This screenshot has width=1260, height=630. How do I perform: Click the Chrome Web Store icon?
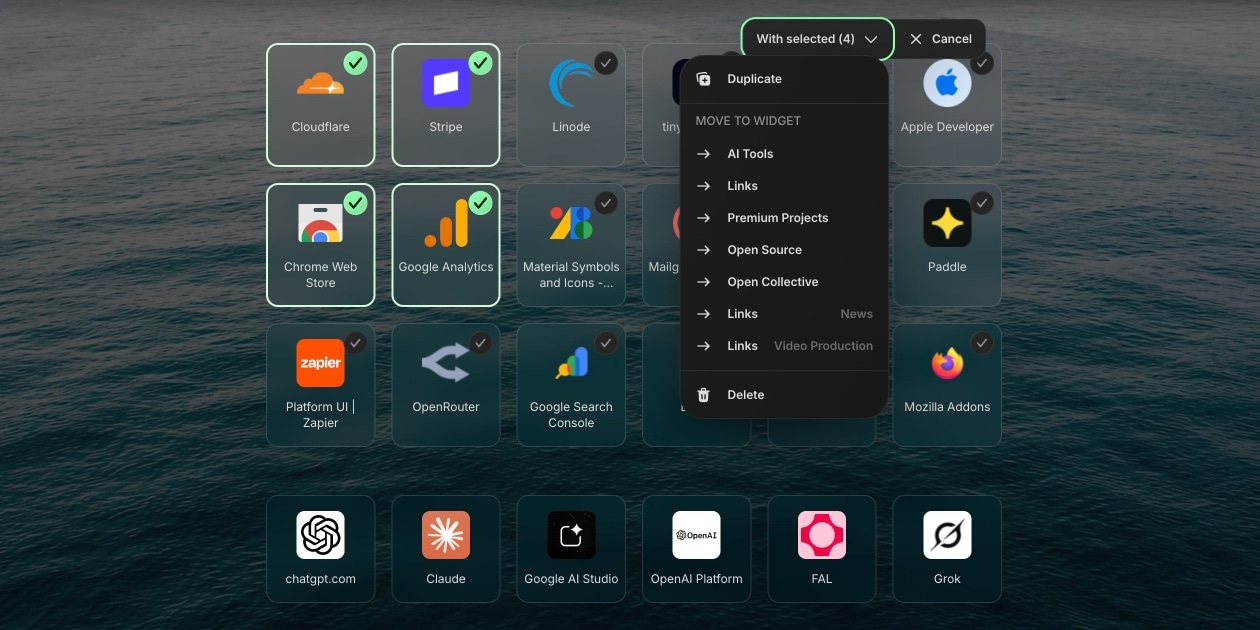[320, 223]
